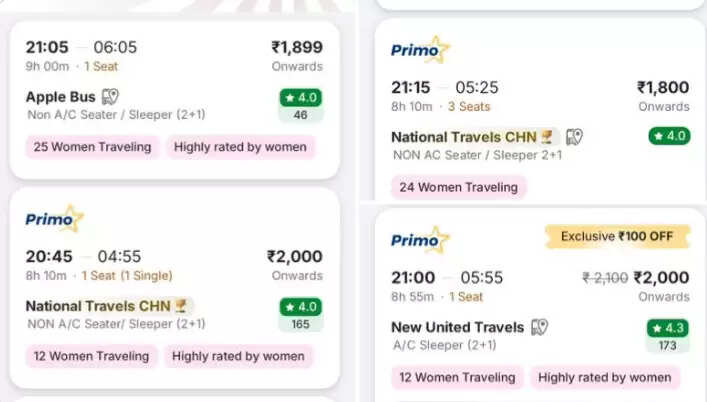Image resolution: width=707 pixels, height=402 pixels.
Task: Select the ₹1,800 fare for the 21:15 bus
Action: (x=663, y=87)
